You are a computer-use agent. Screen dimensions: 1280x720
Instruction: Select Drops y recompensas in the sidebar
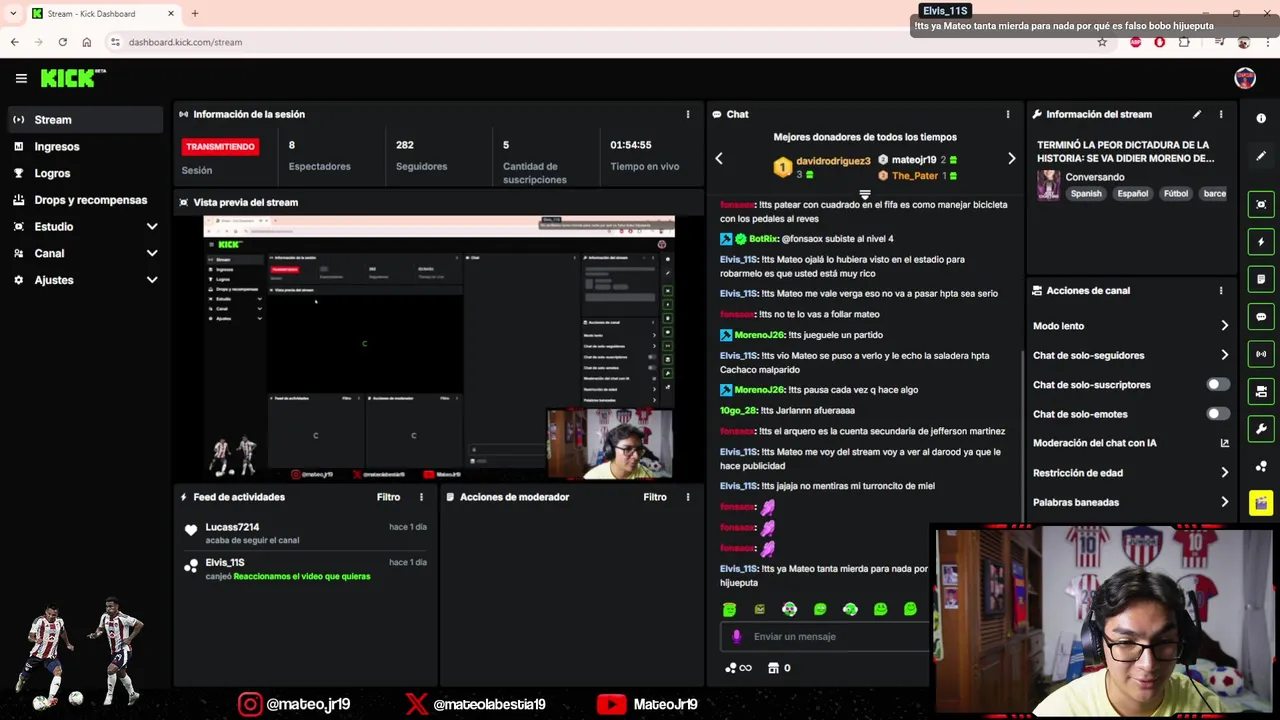tap(83, 200)
